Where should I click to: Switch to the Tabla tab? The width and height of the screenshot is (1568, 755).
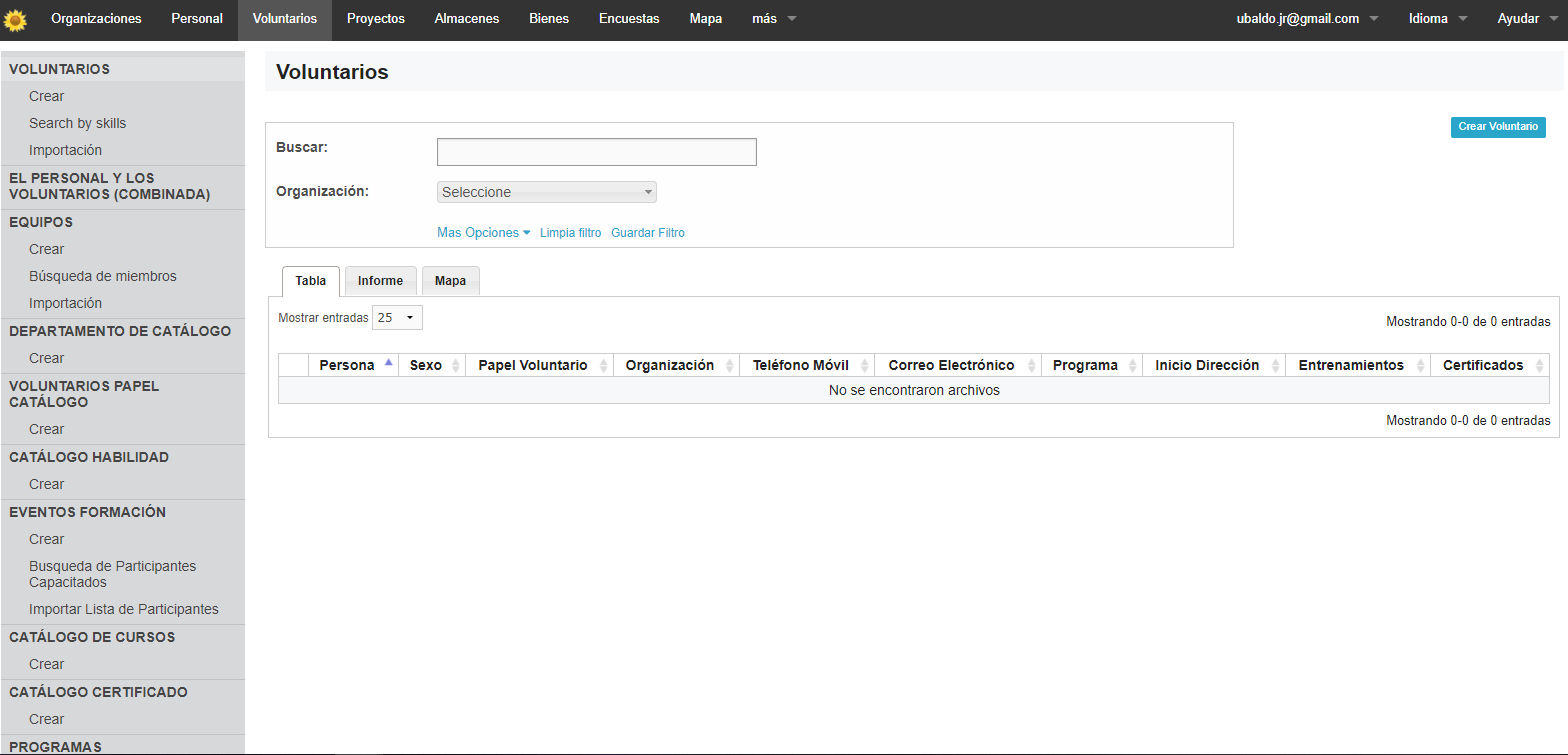pyautogui.click(x=311, y=281)
